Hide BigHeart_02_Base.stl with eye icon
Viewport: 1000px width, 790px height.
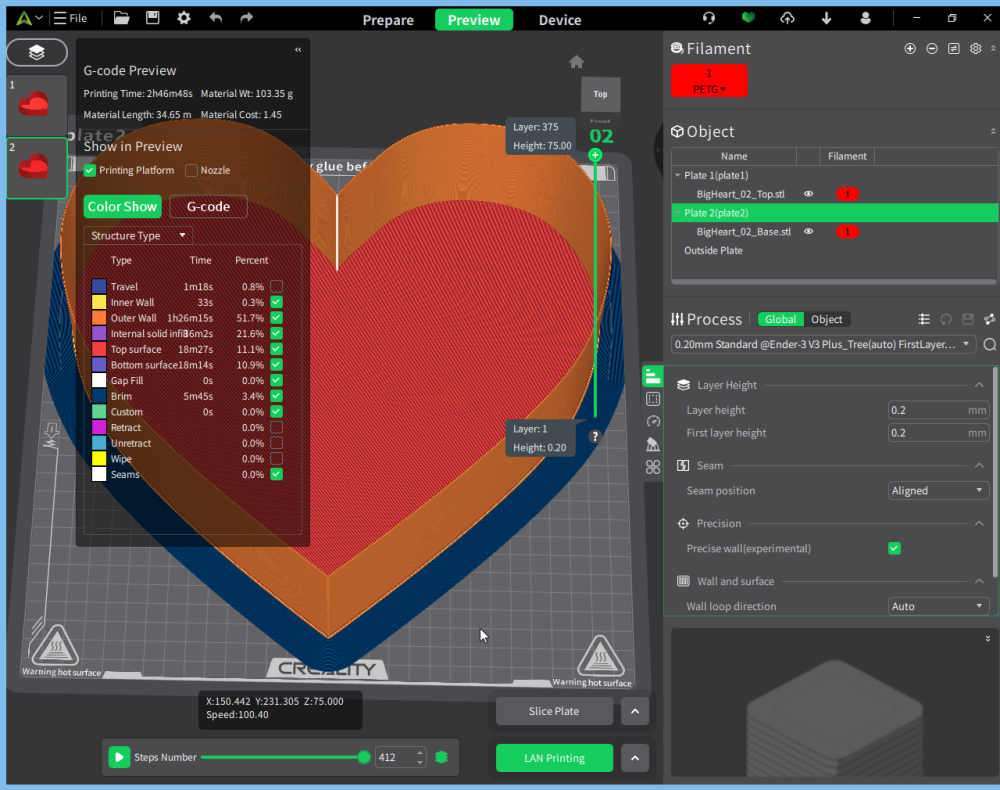[x=809, y=231]
